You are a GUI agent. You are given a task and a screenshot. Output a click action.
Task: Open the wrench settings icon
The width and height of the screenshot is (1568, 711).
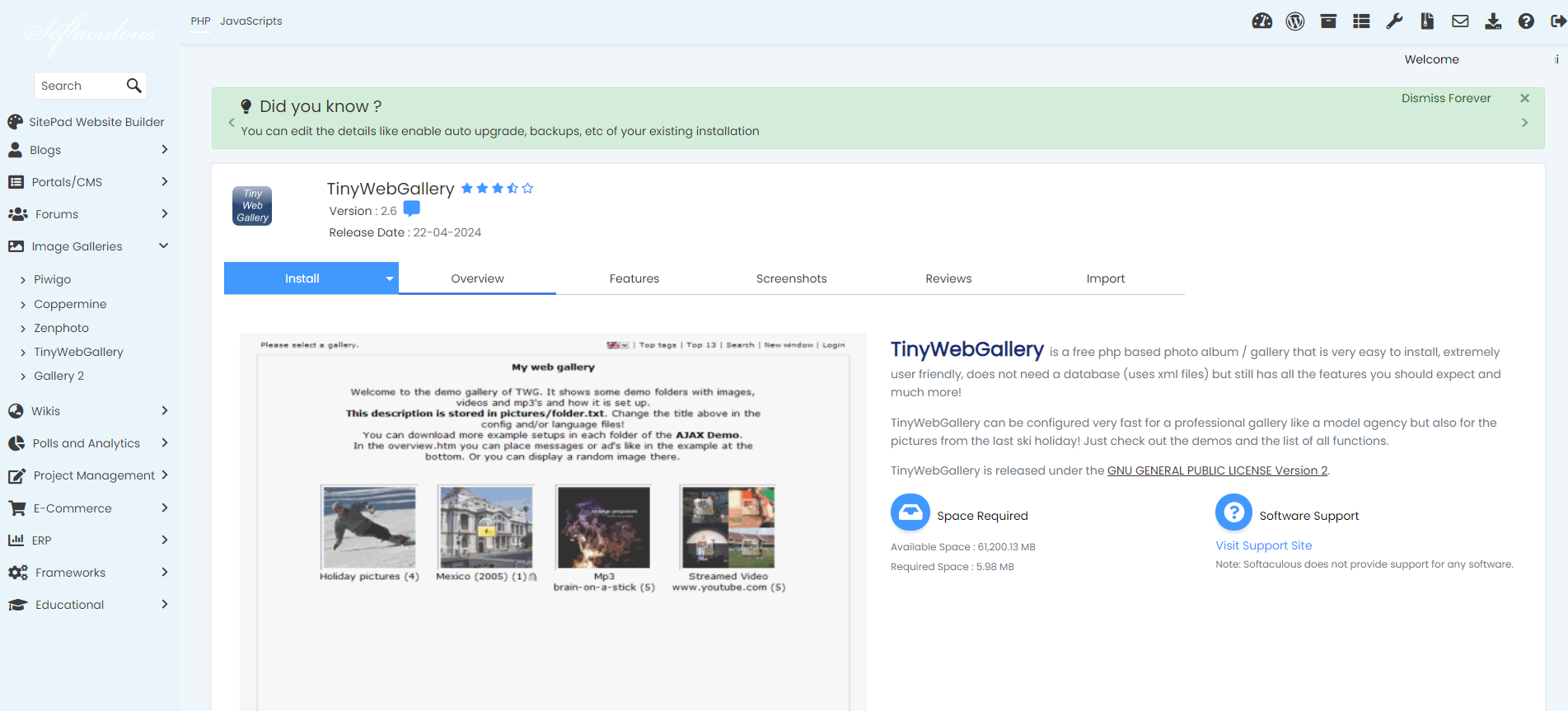click(1394, 21)
